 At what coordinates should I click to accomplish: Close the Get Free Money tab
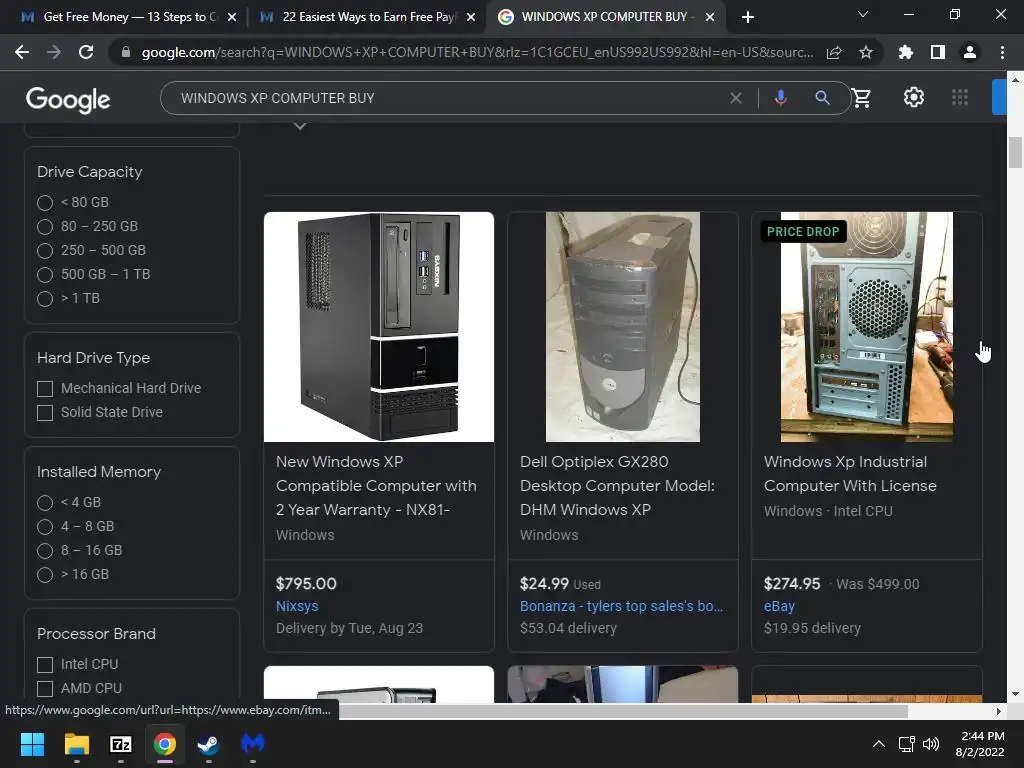232,17
